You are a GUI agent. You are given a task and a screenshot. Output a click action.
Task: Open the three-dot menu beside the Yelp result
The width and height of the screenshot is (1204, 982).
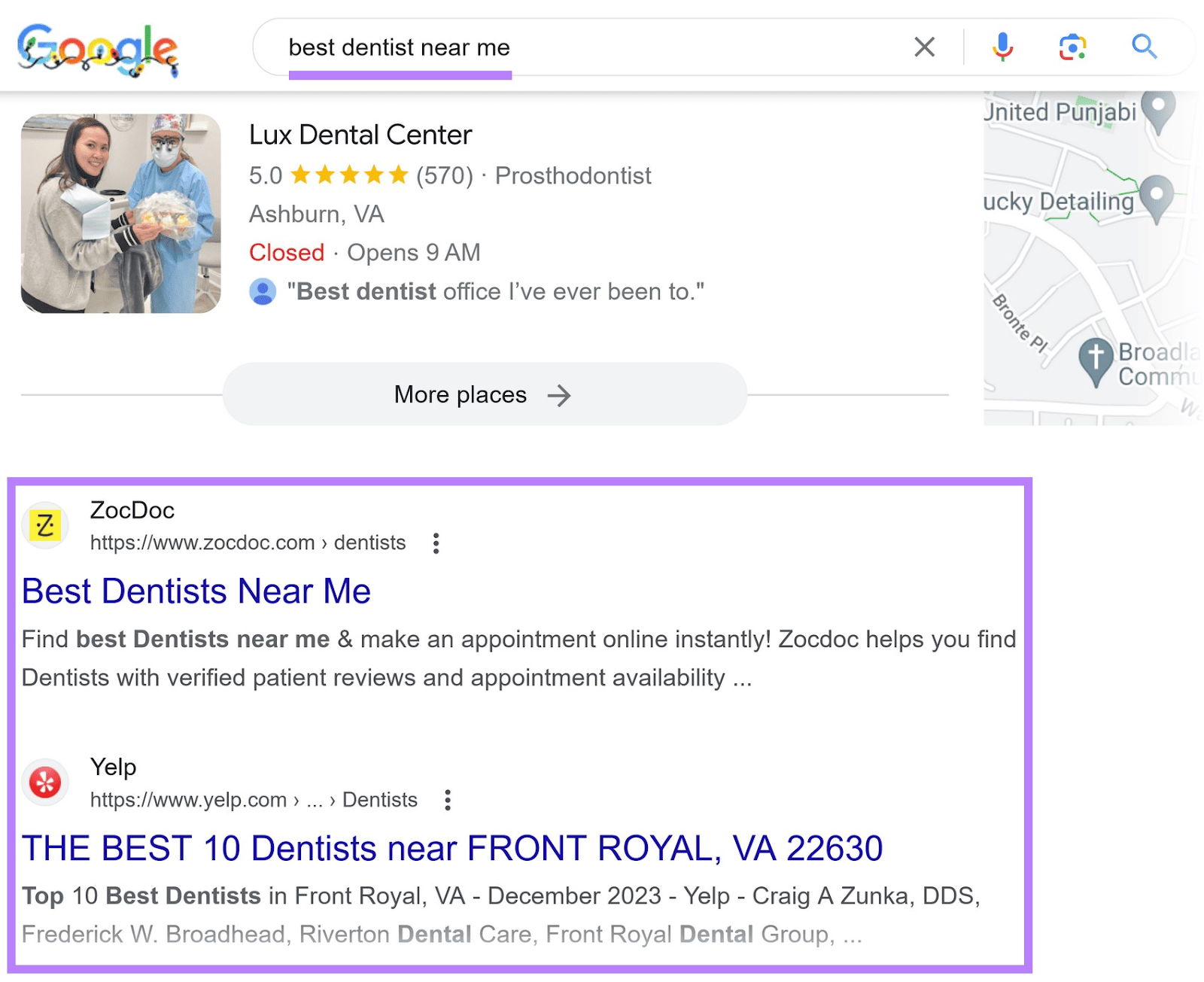coord(448,800)
